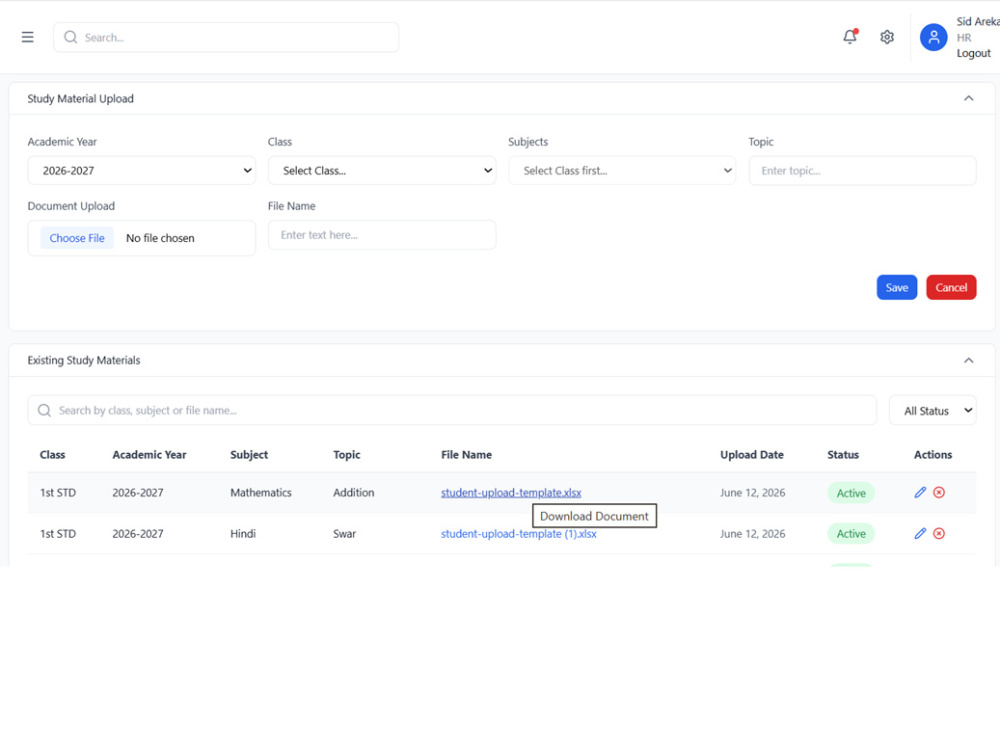Click the Topic column header
This screenshot has width=1000, height=749.
tap(346, 454)
